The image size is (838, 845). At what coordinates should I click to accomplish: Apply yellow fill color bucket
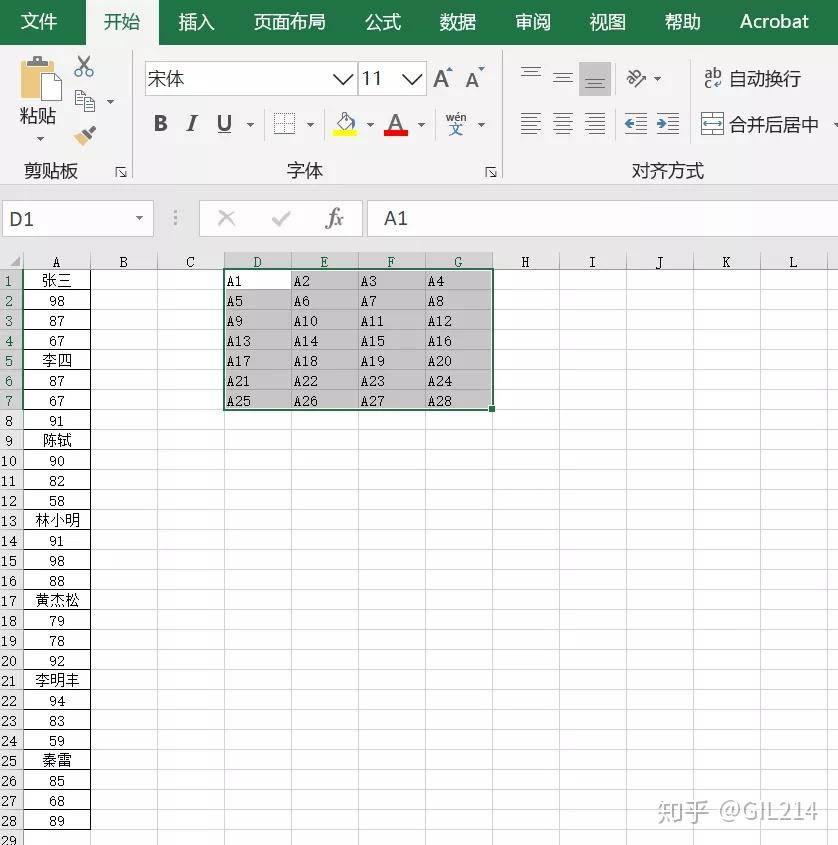pos(345,124)
